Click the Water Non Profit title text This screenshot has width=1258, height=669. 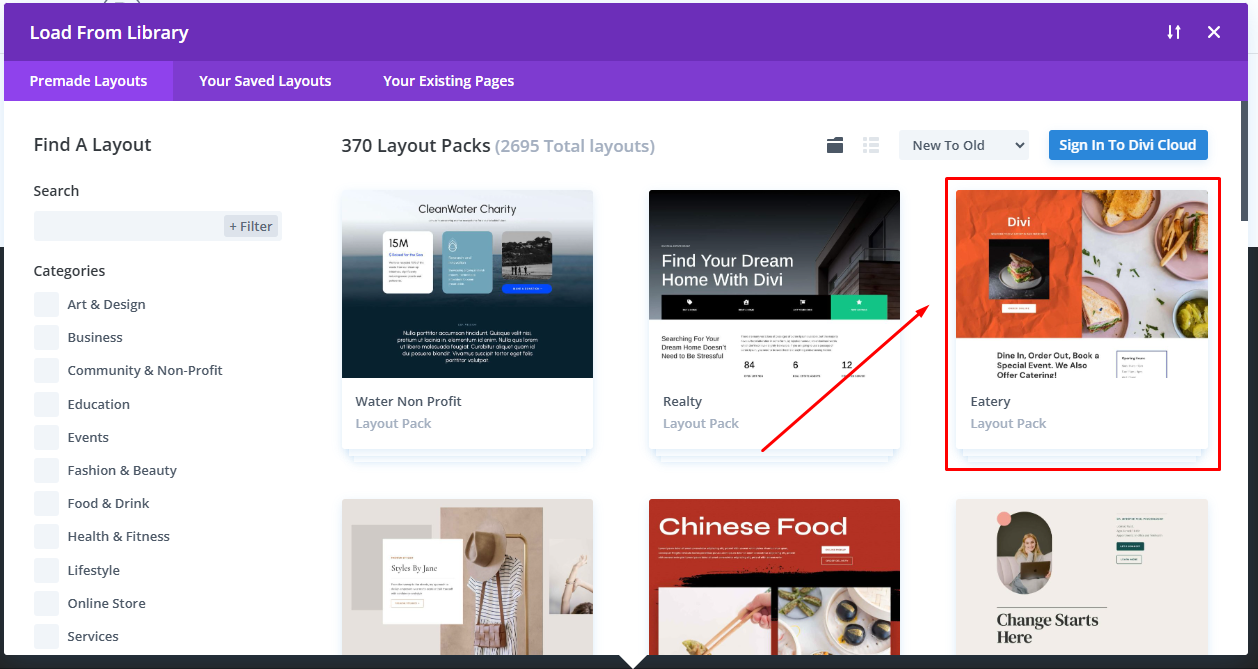pos(408,401)
